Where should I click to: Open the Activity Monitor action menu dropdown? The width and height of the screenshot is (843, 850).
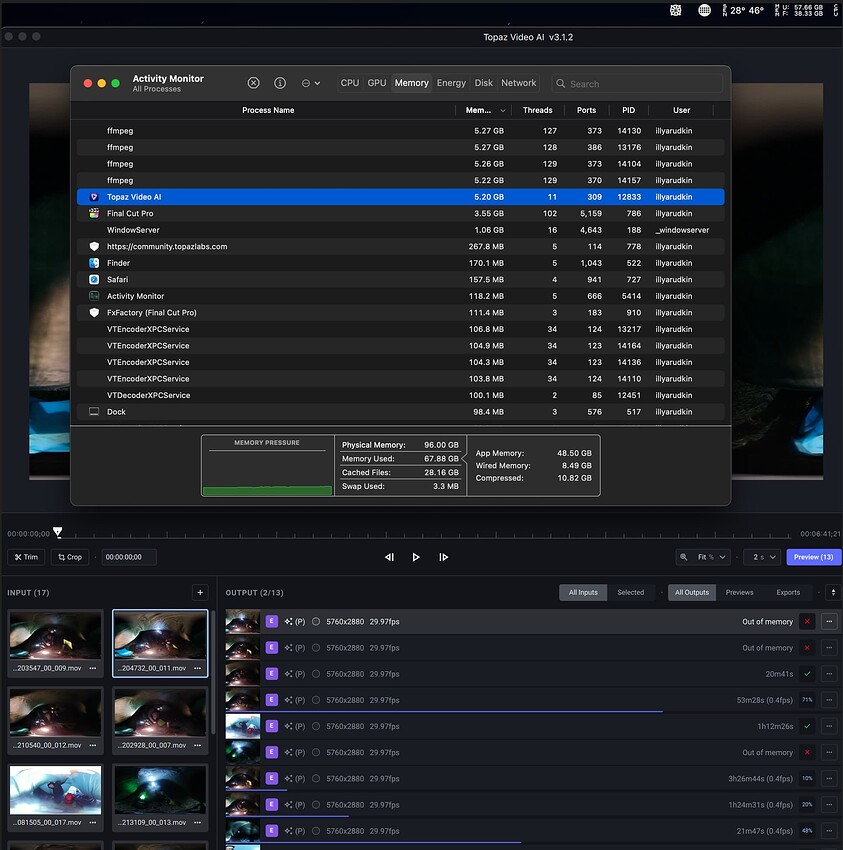(311, 83)
